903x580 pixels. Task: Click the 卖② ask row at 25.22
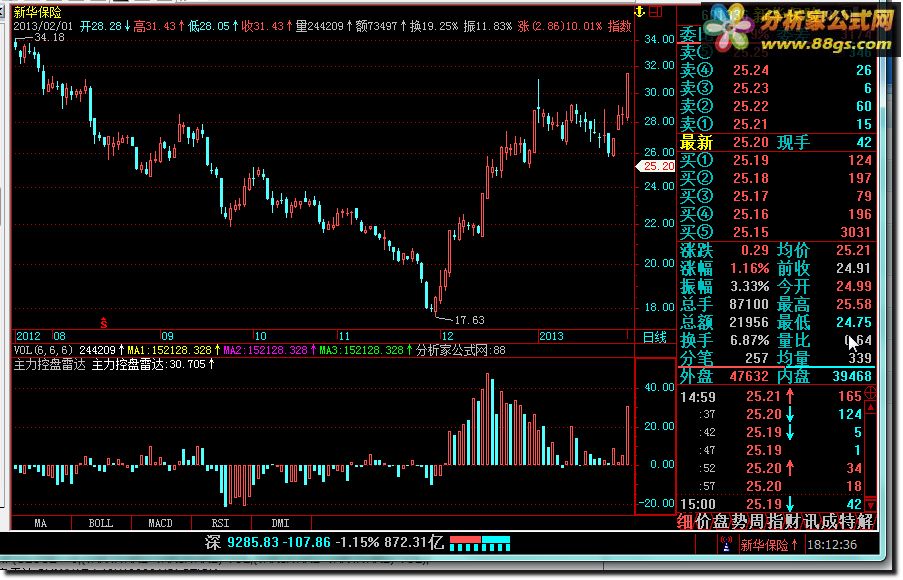click(x=776, y=106)
